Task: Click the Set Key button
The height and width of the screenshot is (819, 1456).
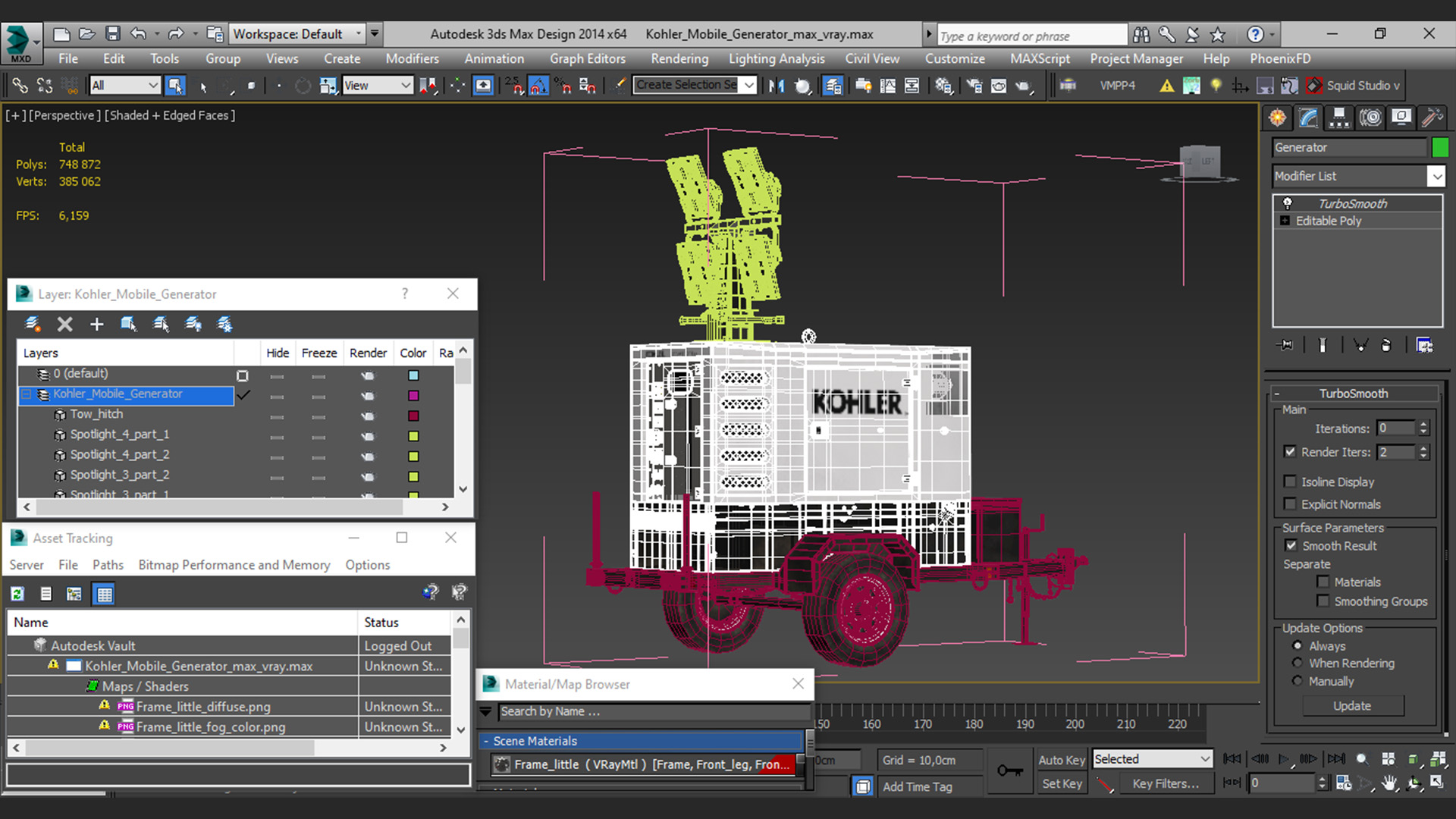Action: coord(1062,783)
